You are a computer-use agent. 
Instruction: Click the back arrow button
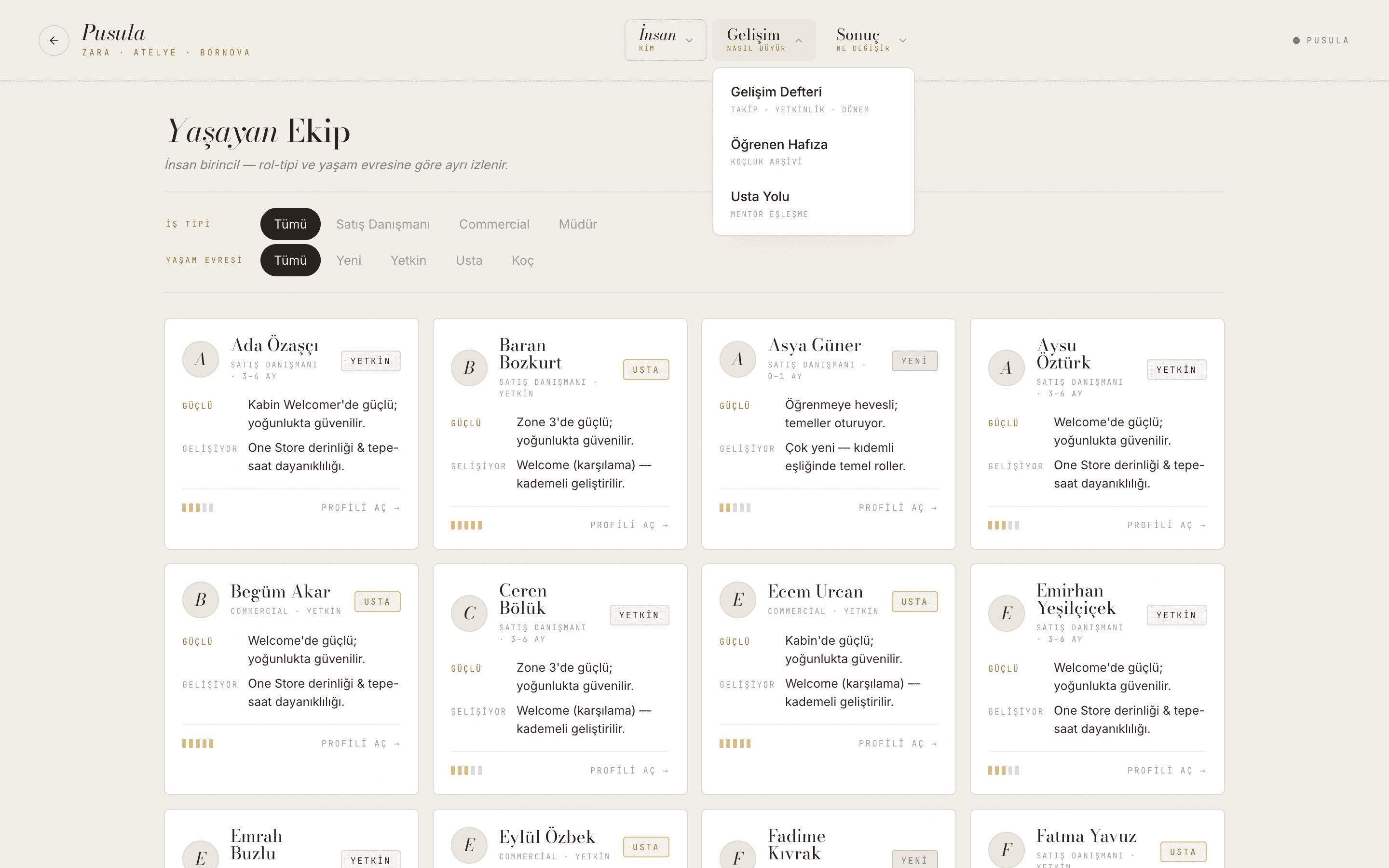coord(54,40)
